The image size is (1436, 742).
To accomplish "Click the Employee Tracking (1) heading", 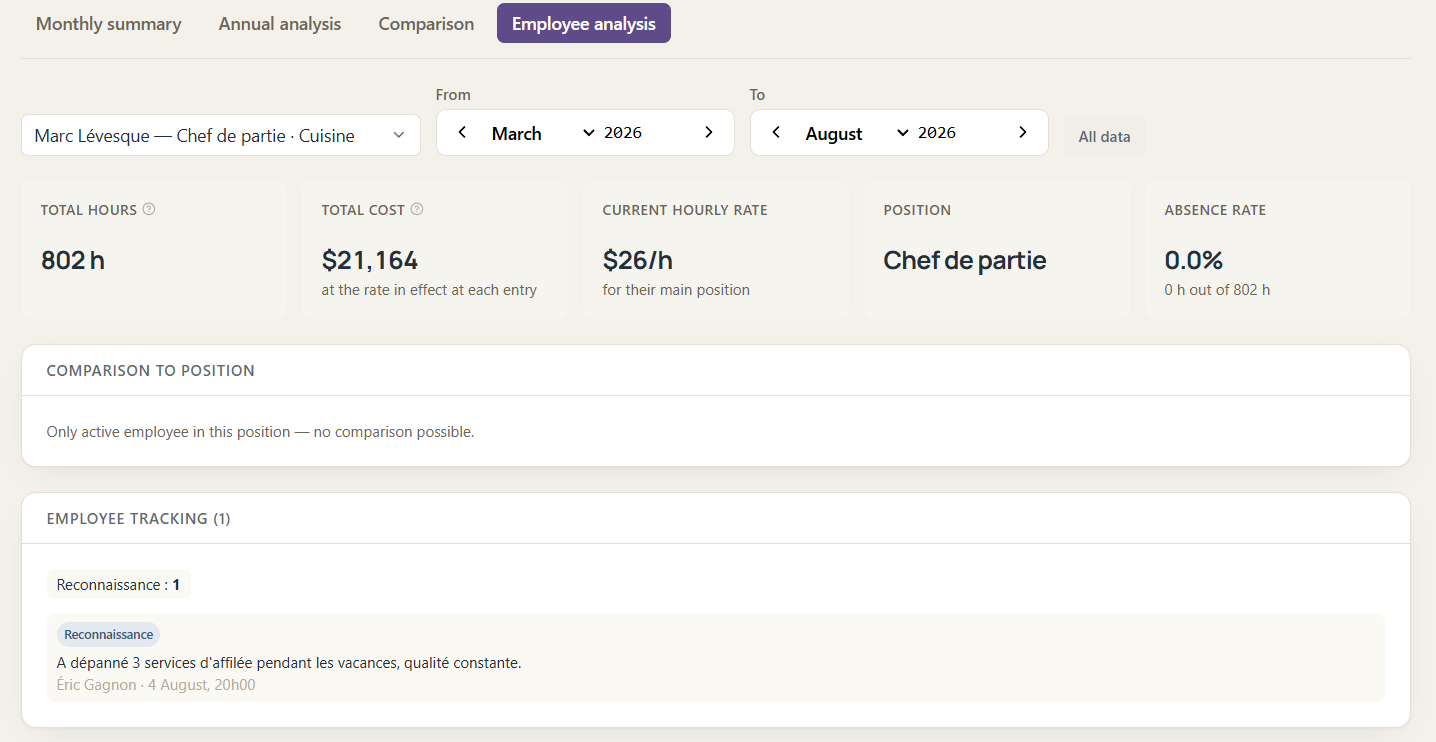I will (139, 519).
